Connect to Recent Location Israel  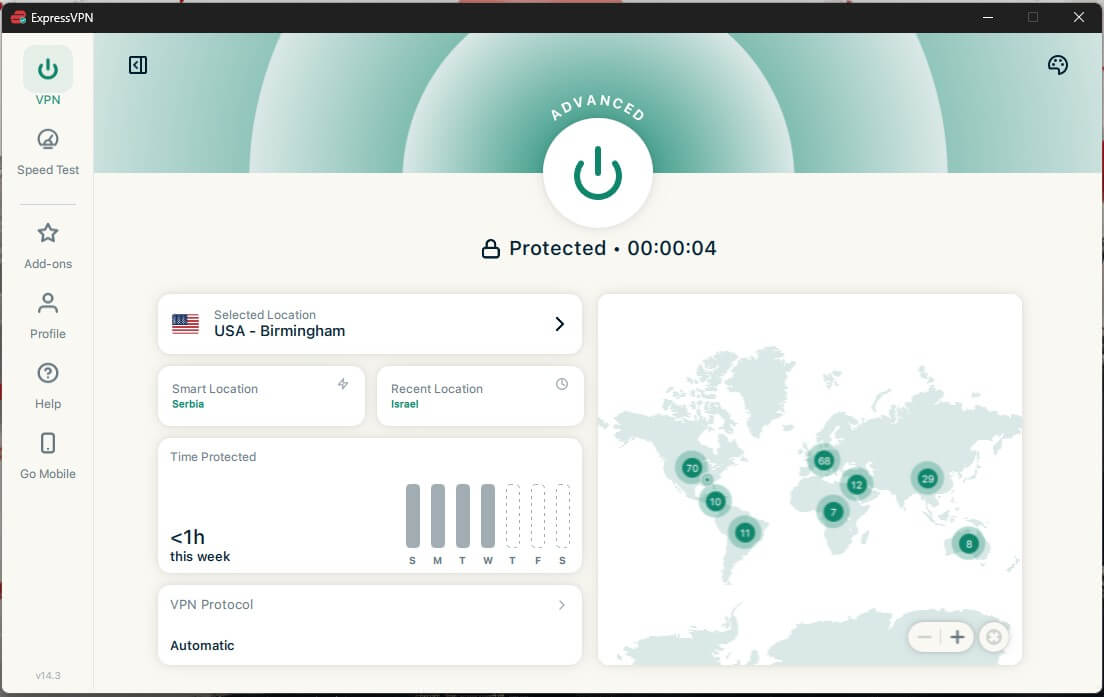[480, 396]
